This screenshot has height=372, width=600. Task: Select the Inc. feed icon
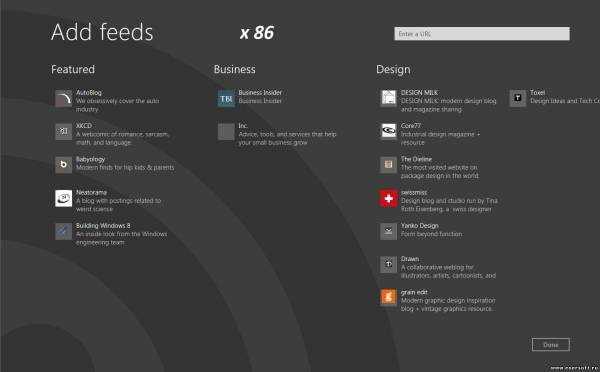226,132
